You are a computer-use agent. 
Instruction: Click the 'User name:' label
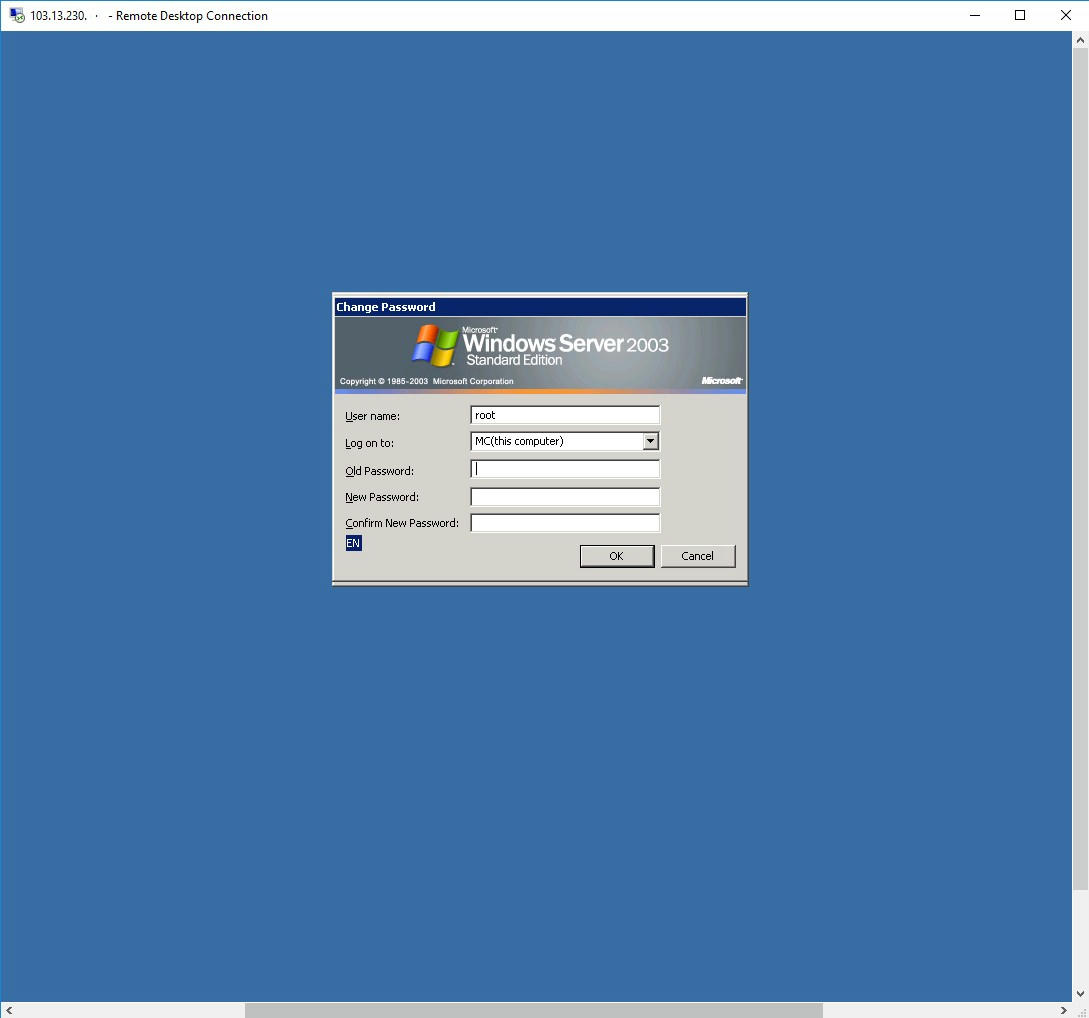(372, 416)
